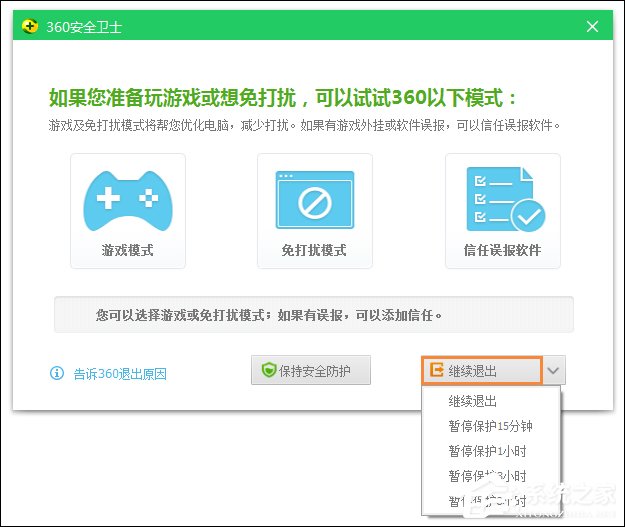Pick the 暂停保护1小时 option
Screen dimensions: 625x527
487,452
